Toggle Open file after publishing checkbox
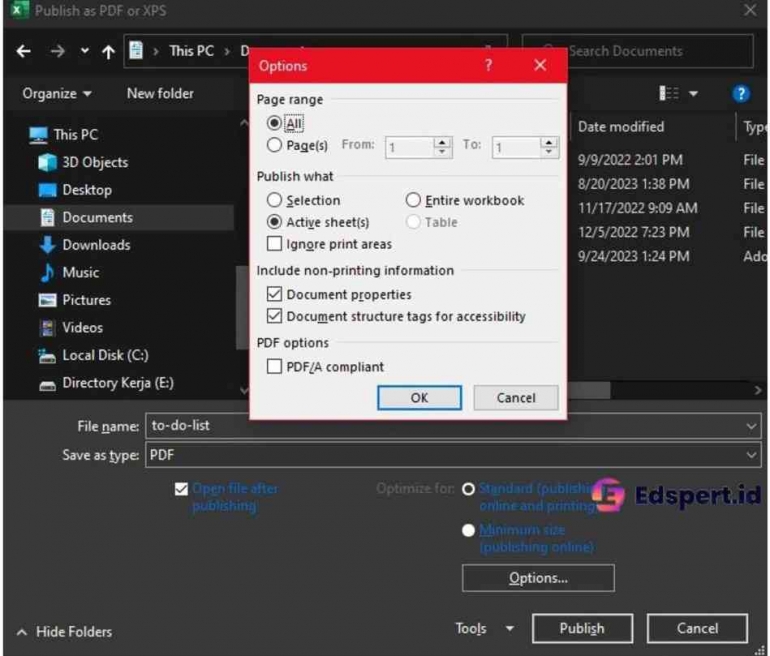Viewport: 770px width, 656px height. click(x=181, y=489)
